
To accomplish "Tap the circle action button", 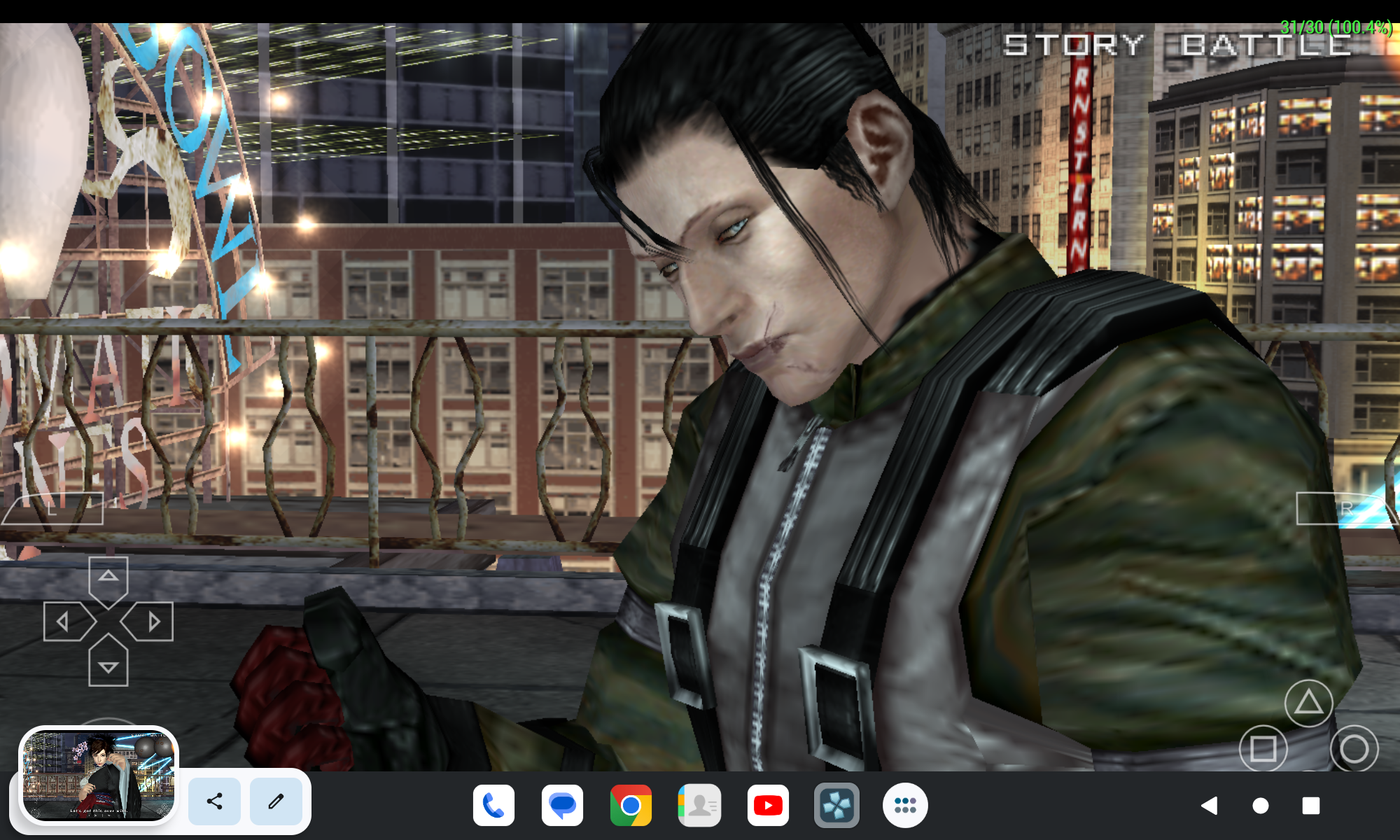I will (1354, 748).
